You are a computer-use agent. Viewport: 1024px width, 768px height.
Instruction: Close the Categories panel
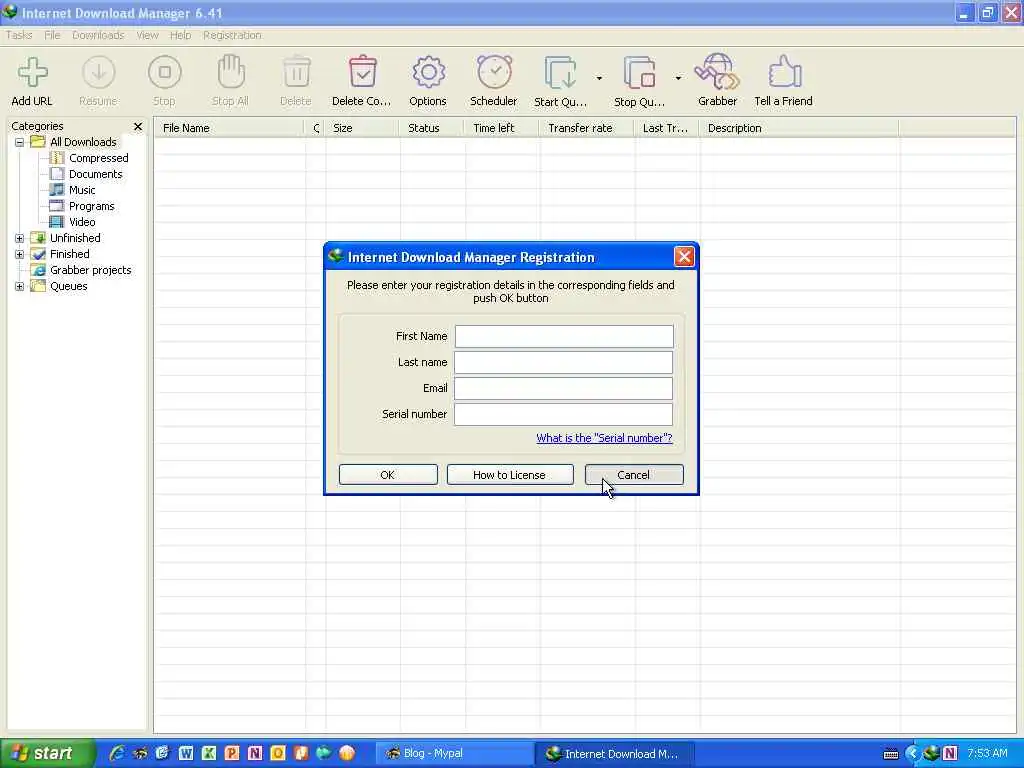tap(138, 127)
